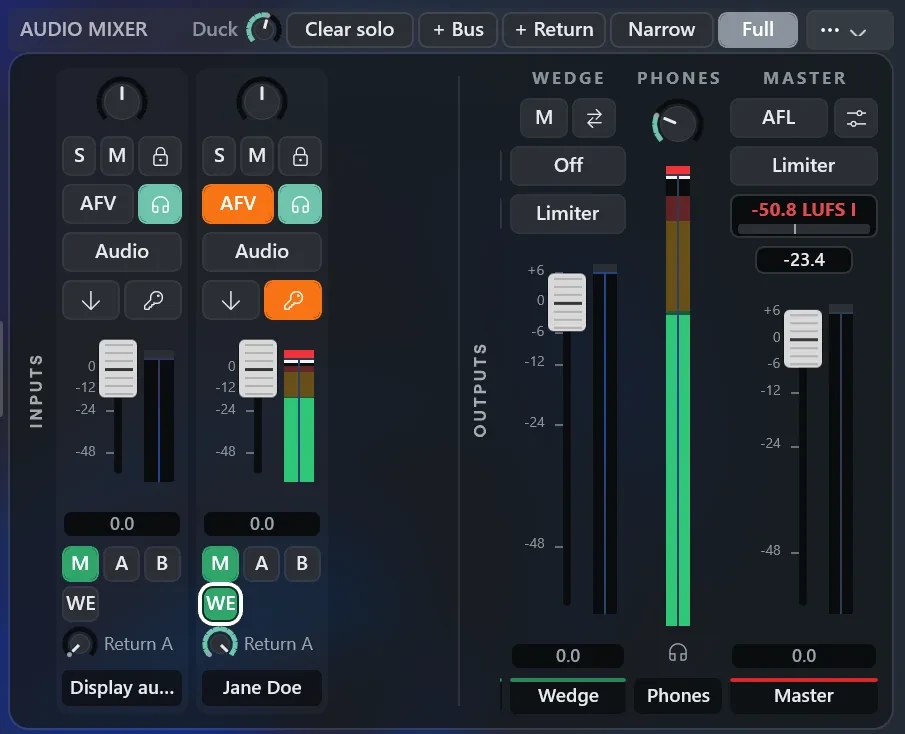Viewport: 905px width, 734px height.
Task: Disable the orange key icon on Jane Doe
Action: pos(293,300)
